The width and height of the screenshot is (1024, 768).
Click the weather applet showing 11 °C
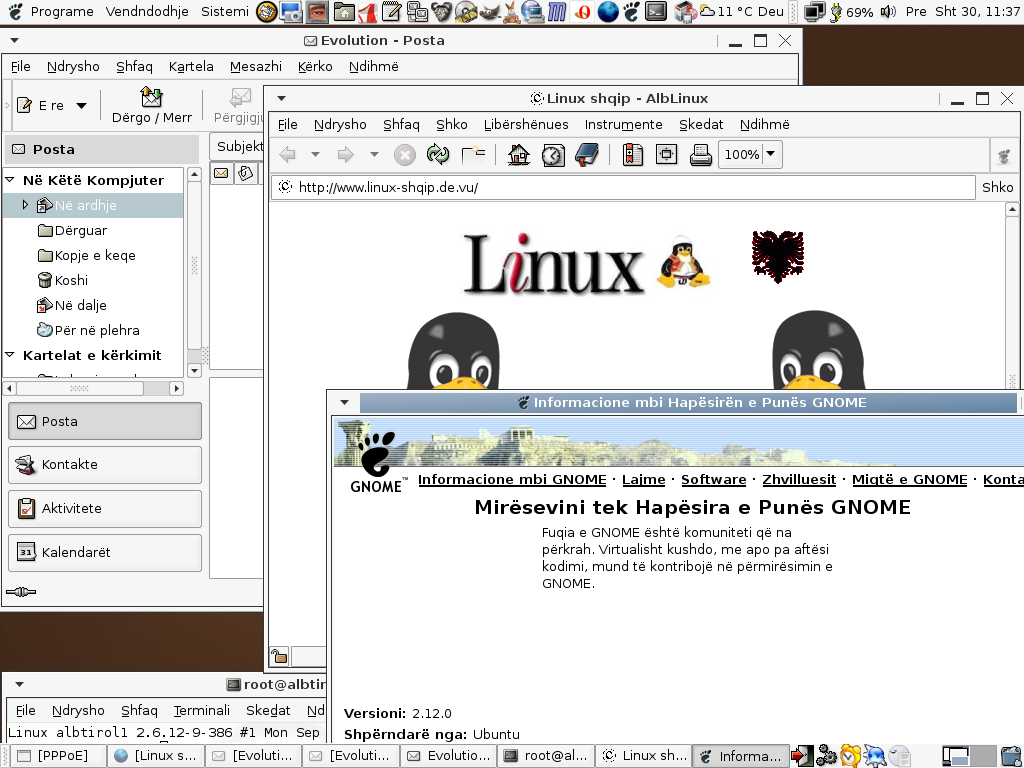click(x=741, y=11)
